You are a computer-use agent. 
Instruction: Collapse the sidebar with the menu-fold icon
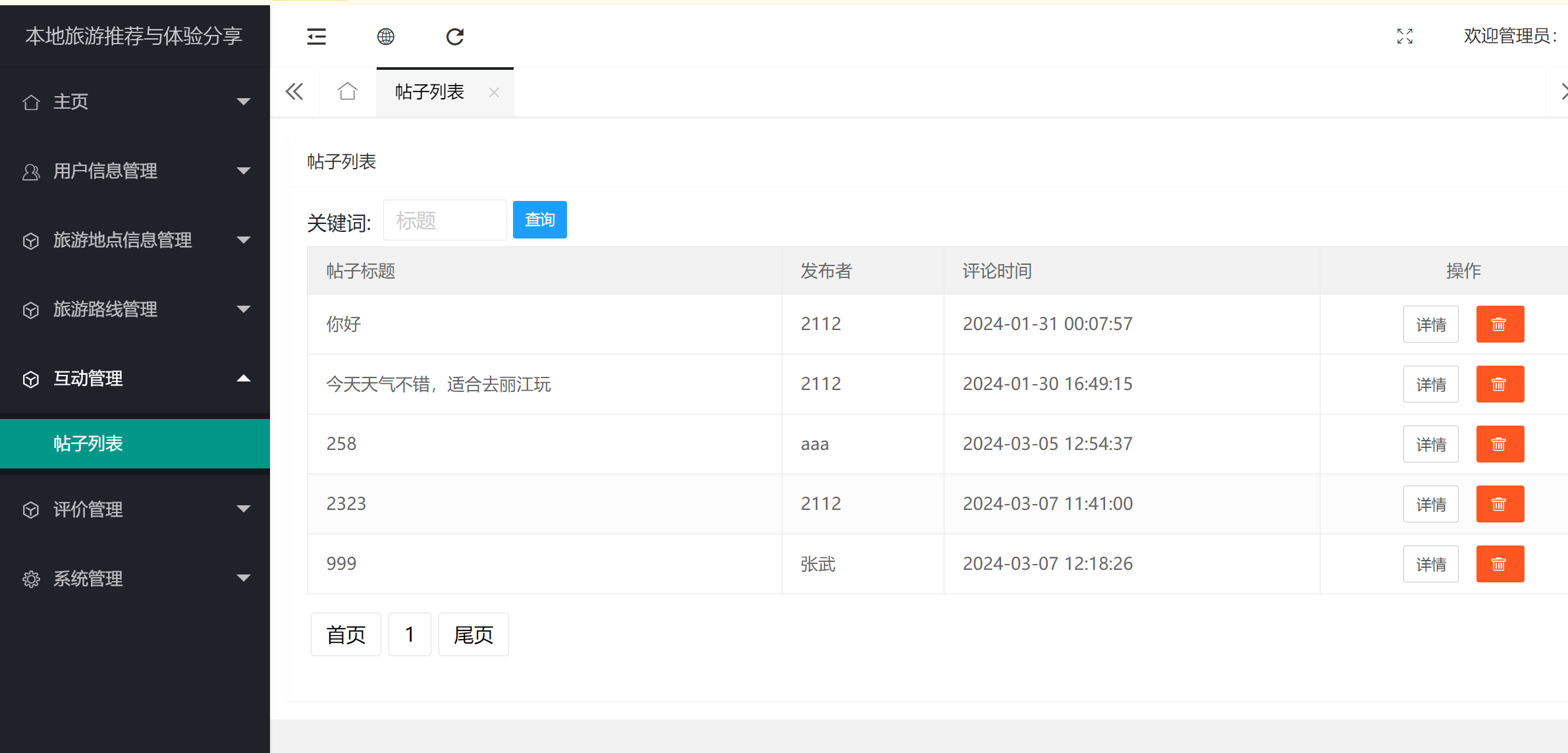coord(317,36)
